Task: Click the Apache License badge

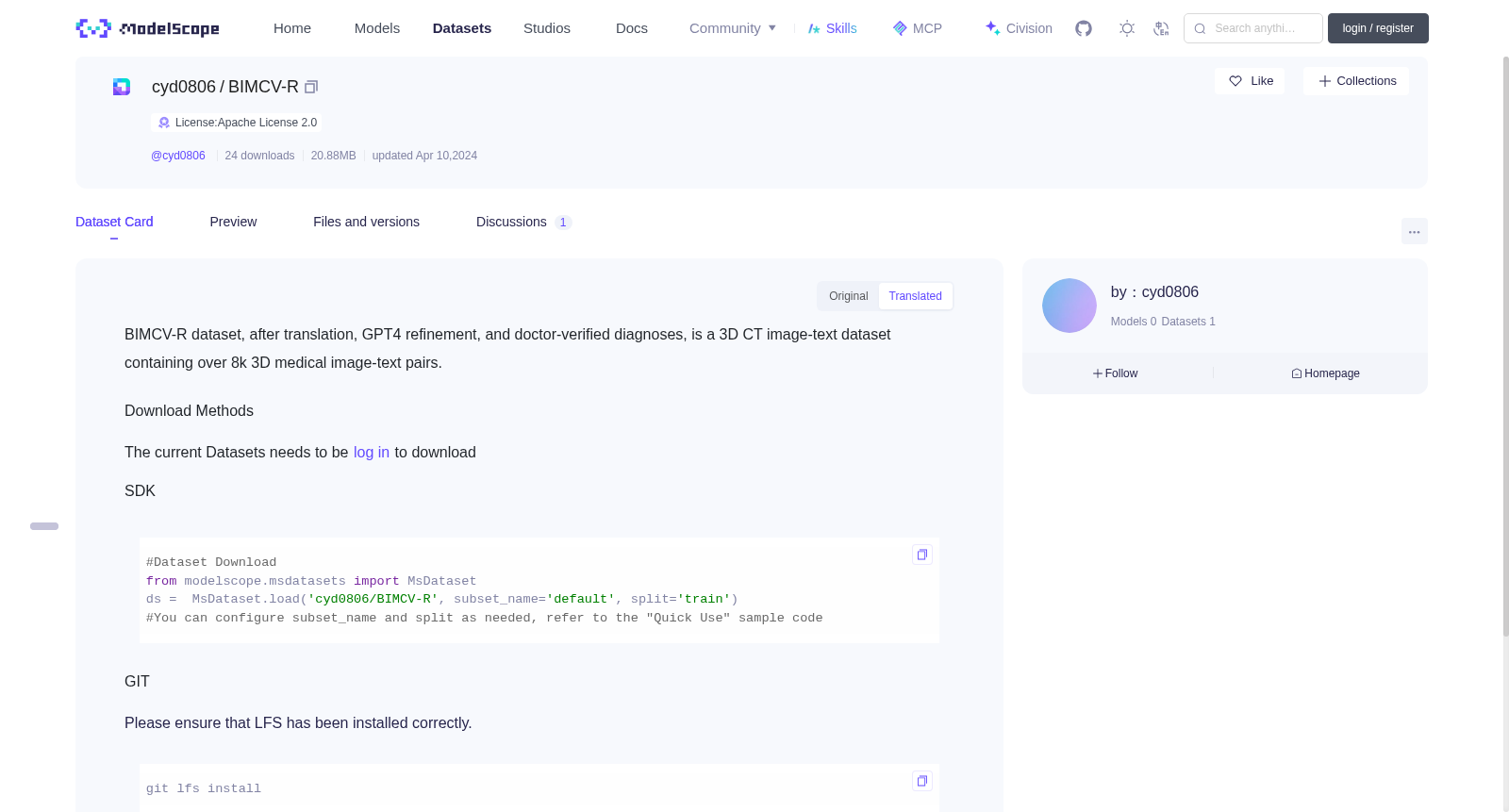Action: click(x=237, y=123)
